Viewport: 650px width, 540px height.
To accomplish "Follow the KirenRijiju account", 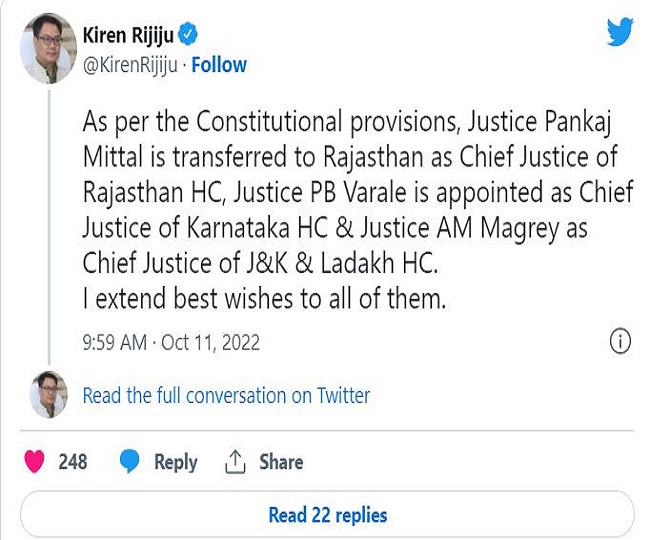I will 219,65.
